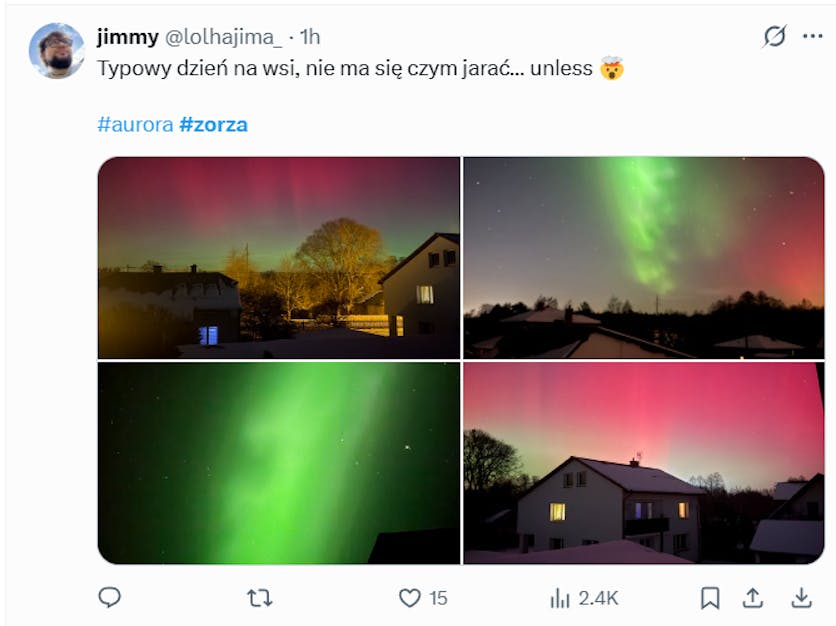The image size is (836, 626).
Task: Open the three-dot more options menu
Action: pos(812,37)
